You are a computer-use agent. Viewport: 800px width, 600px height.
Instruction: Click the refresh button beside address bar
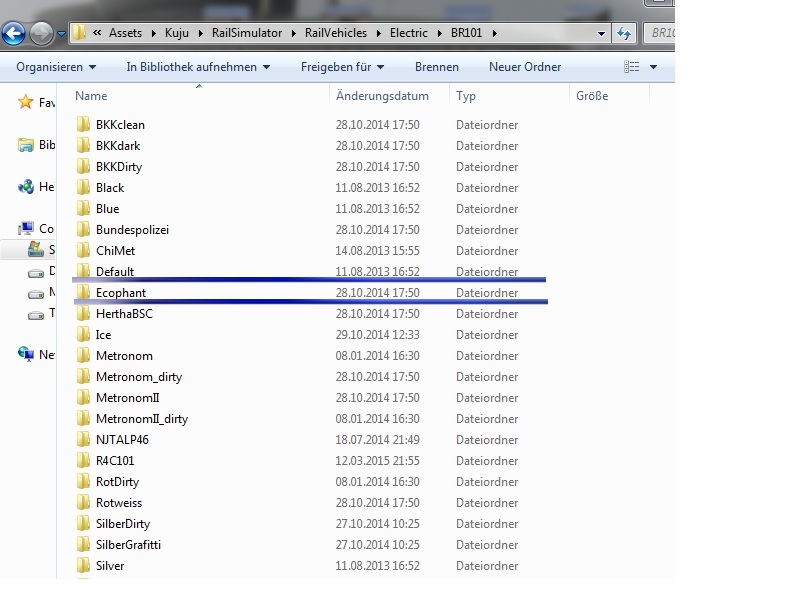pyautogui.click(x=624, y=34)
